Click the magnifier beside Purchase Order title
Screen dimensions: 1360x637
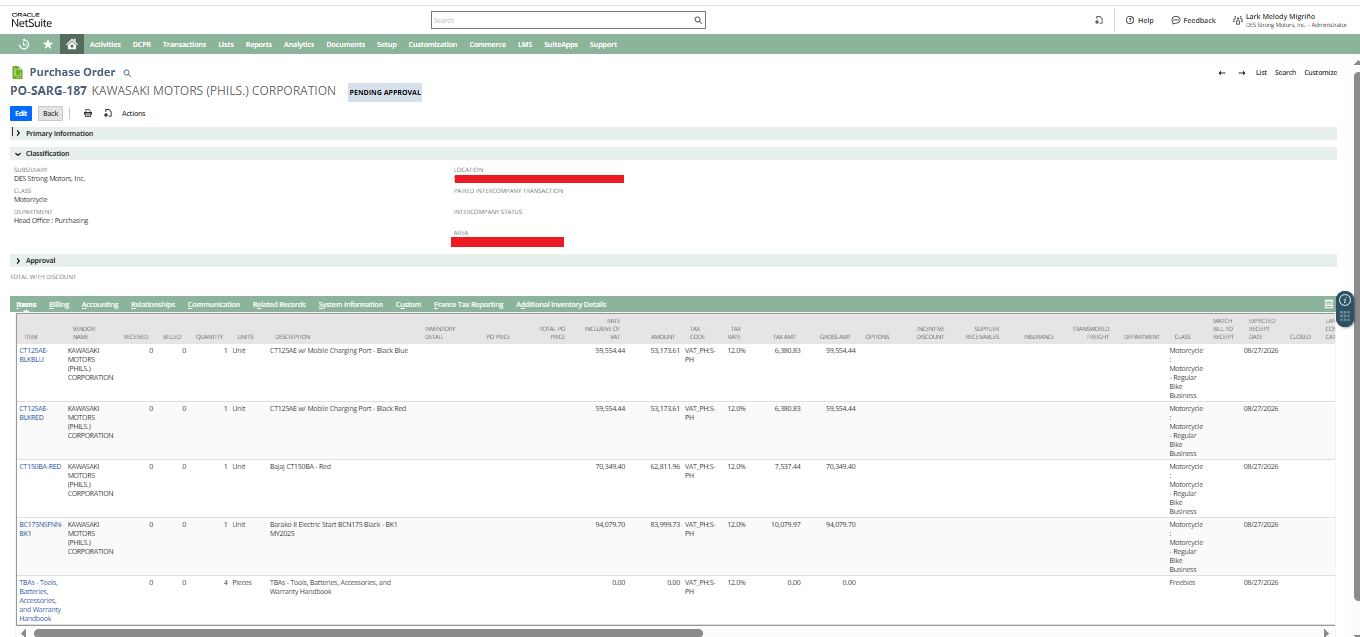tap(127, 73)
